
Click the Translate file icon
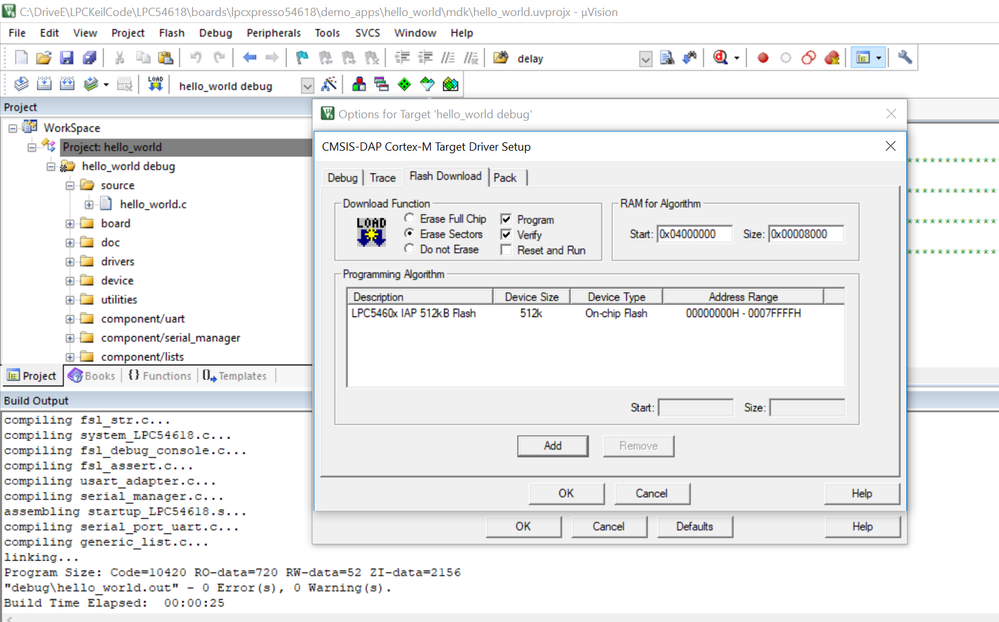pos(21,84)
